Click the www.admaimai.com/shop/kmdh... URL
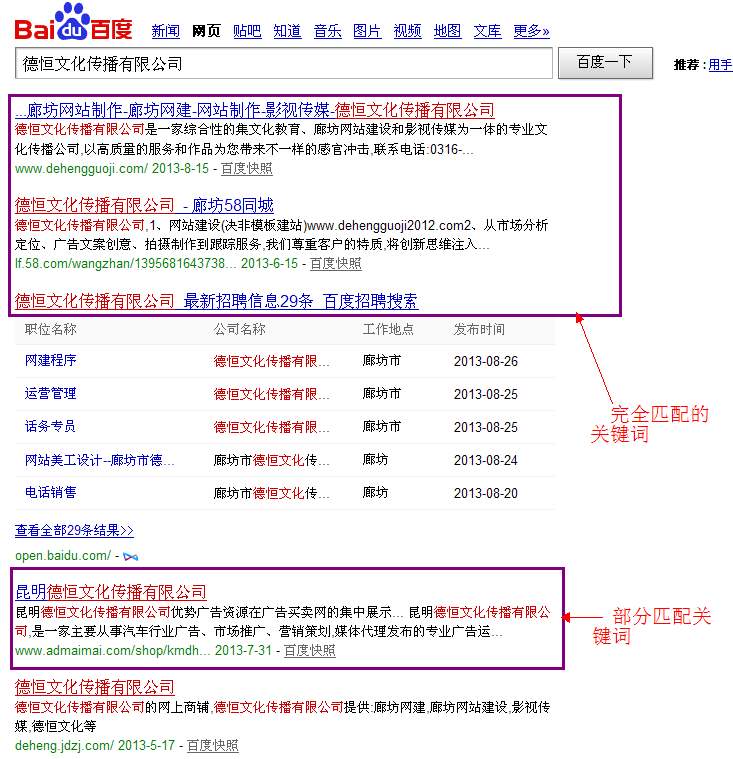733x759 pixels. pyautogui.click(x=113, y=650)
